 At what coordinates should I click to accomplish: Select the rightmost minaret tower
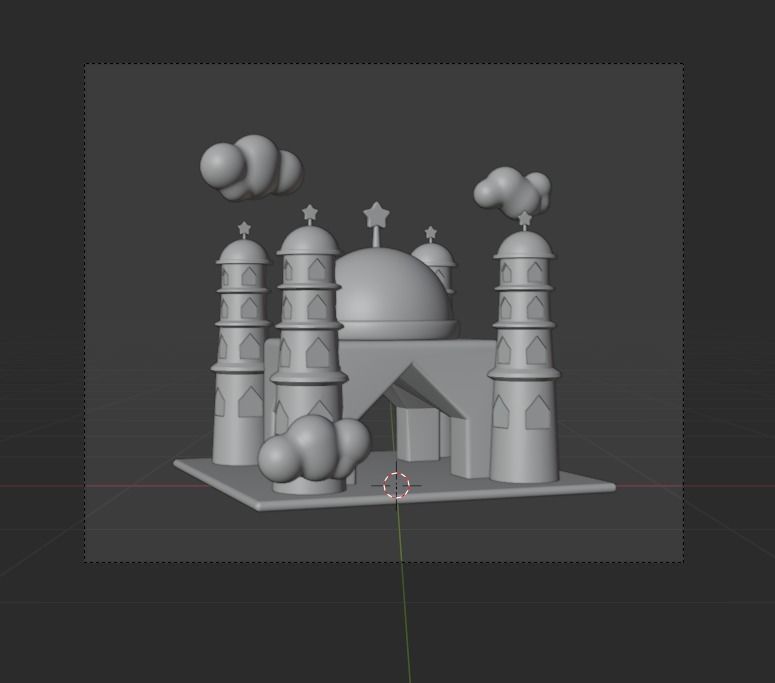click(x=524, y=356)
